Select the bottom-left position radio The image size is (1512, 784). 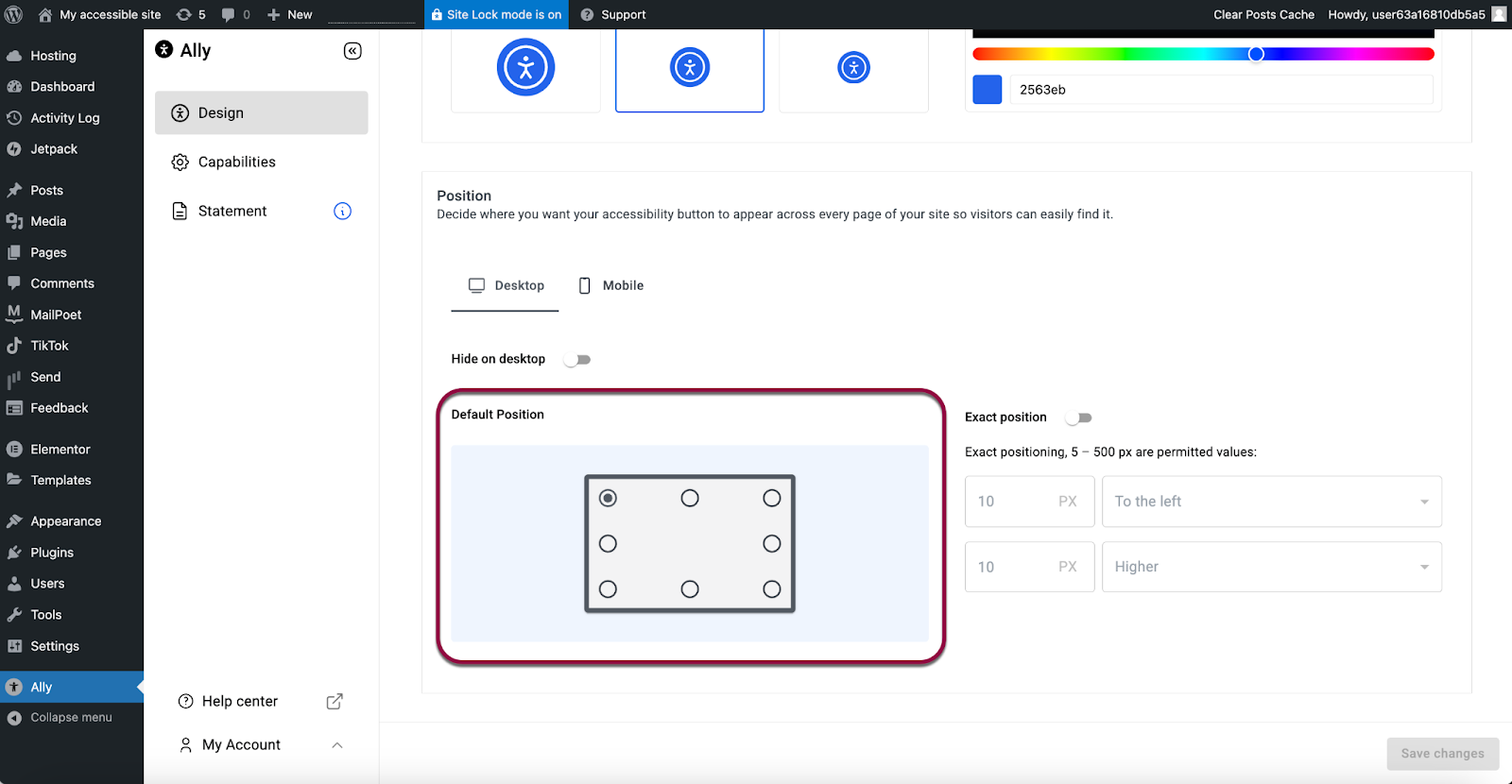coord(608,589)
